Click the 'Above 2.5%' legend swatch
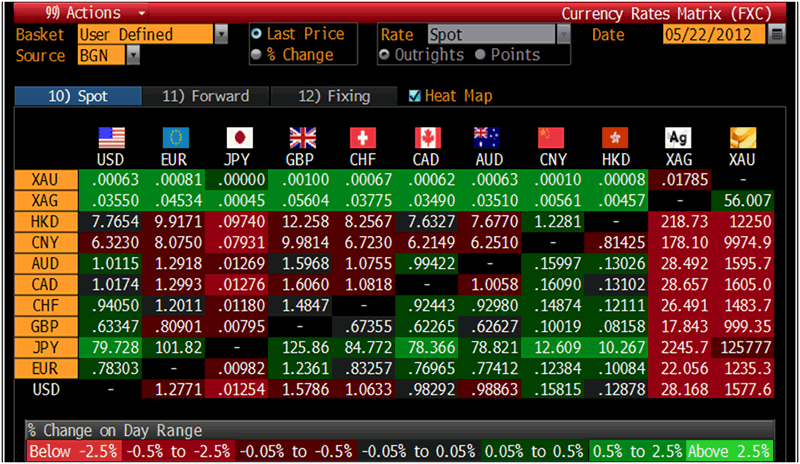The width and height of the screenshot is (800, 464). point(729,450)
